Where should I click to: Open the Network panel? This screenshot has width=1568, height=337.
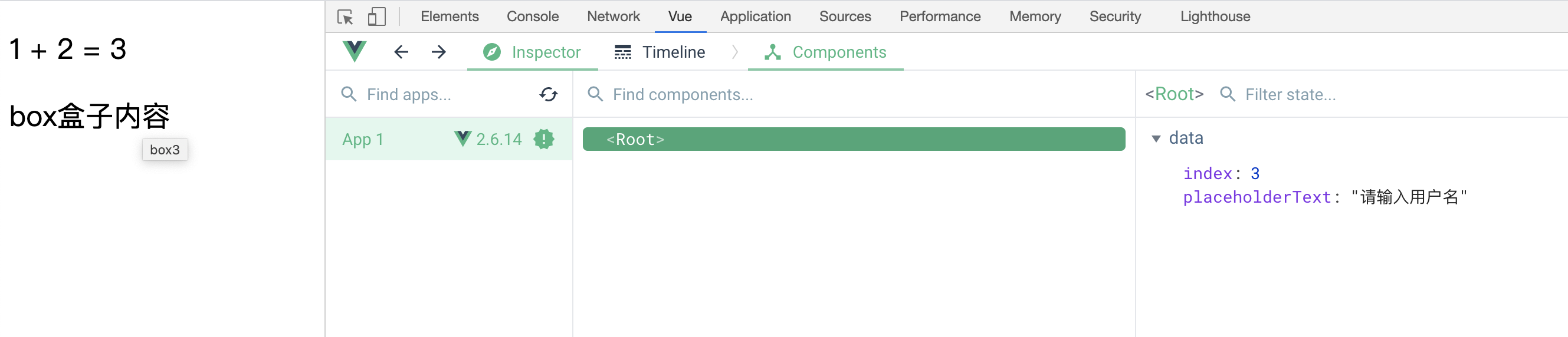coord(613,16)
